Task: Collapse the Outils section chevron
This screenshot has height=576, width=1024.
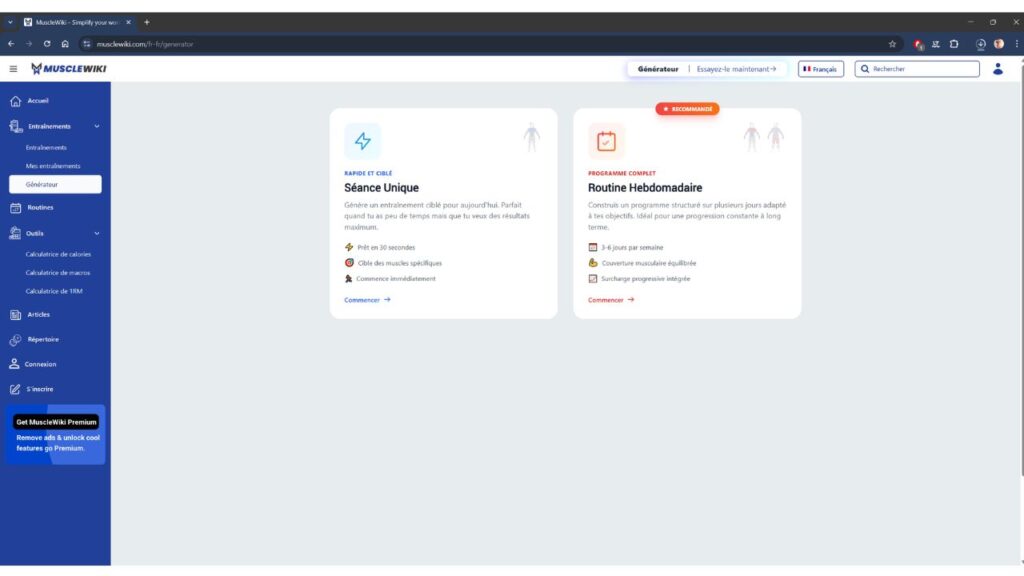Action: tap(97, 233)
